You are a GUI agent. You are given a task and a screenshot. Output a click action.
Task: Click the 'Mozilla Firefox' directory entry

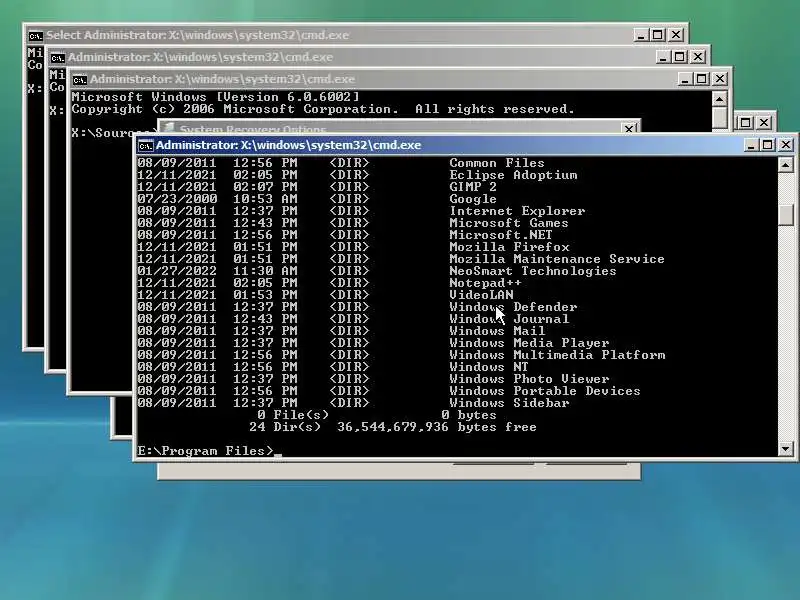[x=509, y=247]
